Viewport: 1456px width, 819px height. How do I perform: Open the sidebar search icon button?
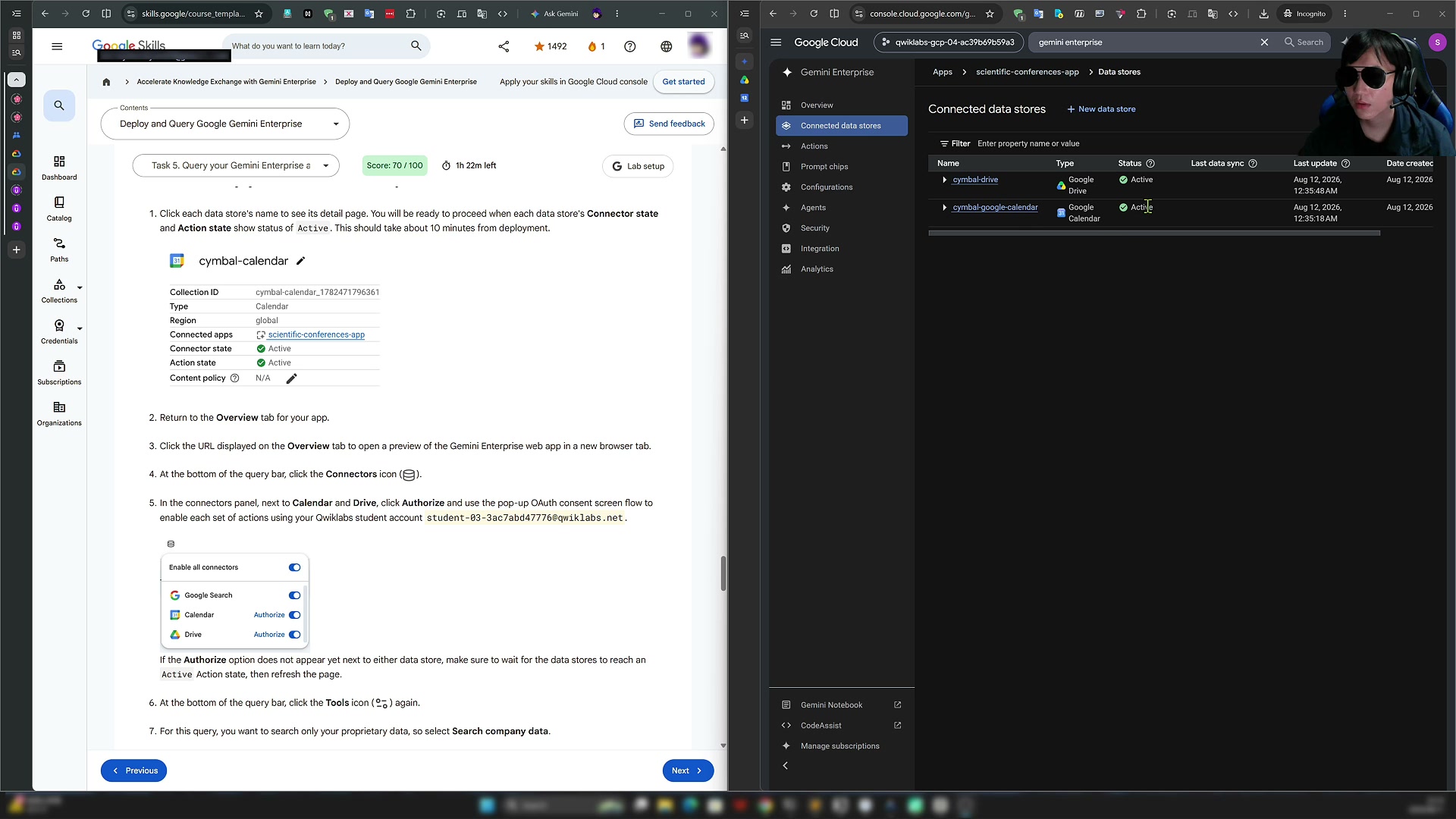[x=59, y=105]
